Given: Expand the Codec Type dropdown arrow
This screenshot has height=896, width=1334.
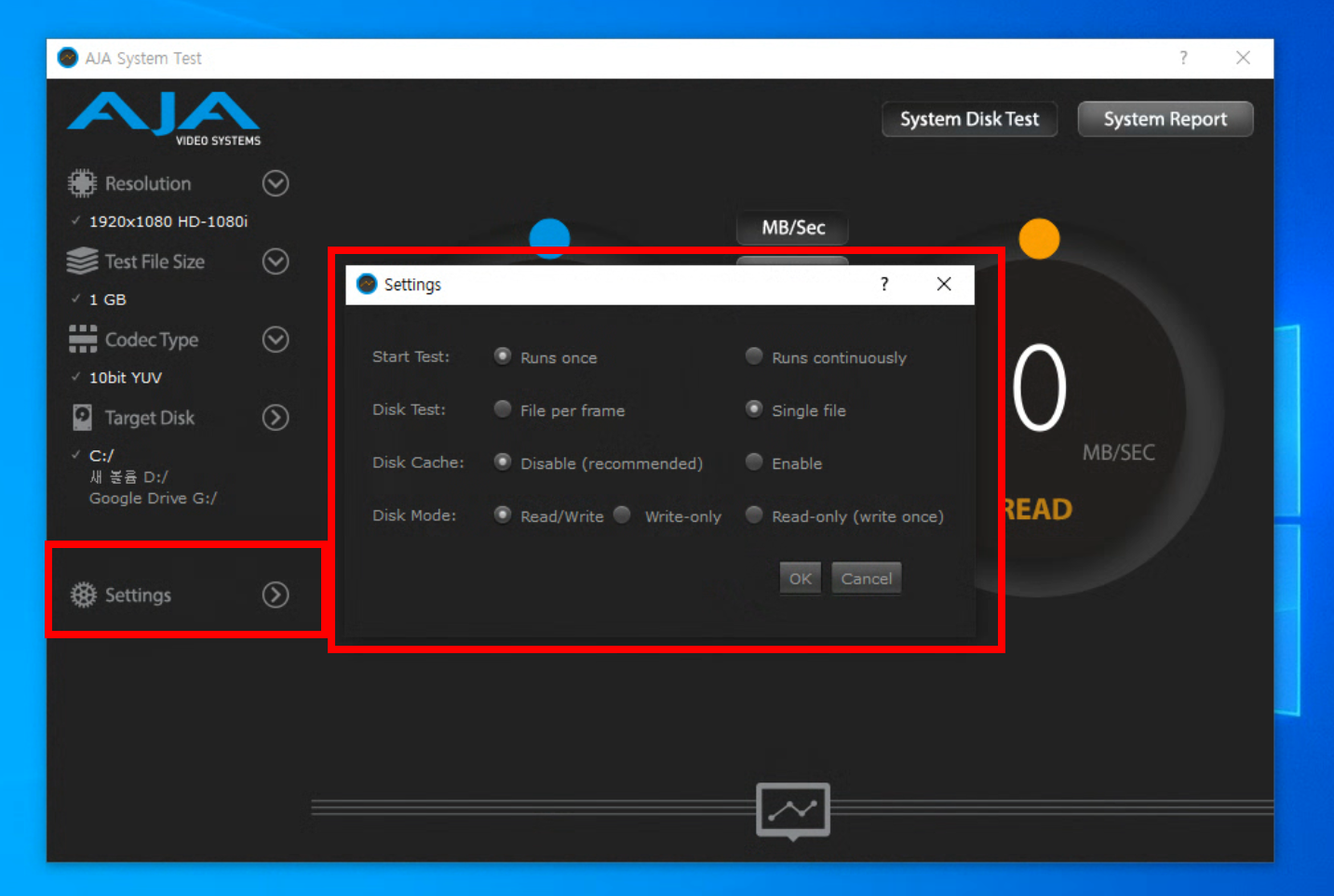Looking at the screenshot, I should click(x=276, y=340).
